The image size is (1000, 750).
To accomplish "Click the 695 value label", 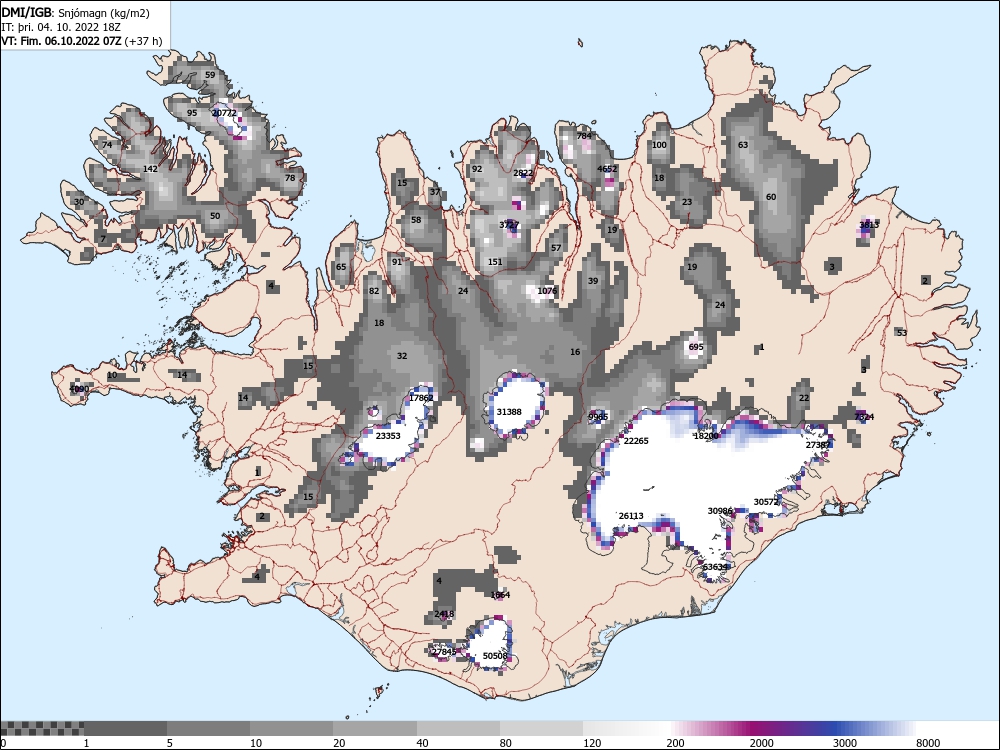I will point(696,347).
